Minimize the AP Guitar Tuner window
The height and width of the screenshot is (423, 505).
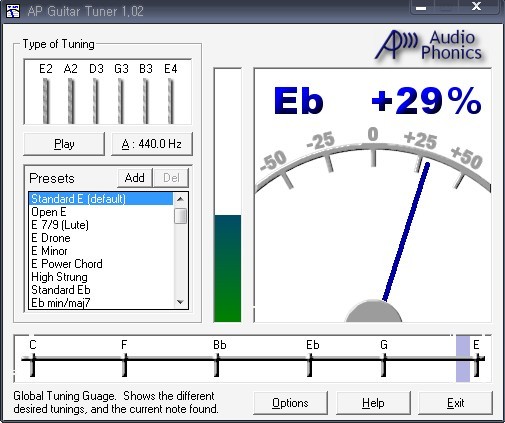click(x=421, y=8)
